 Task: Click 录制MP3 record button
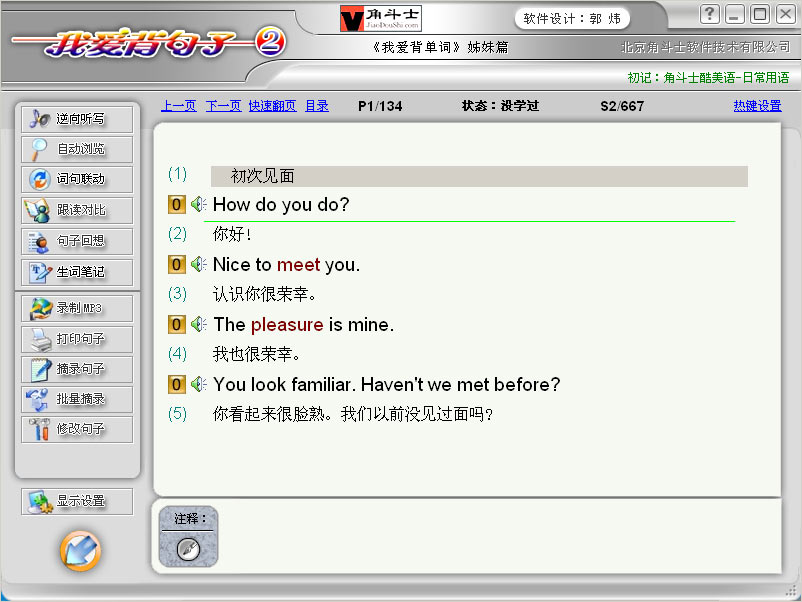click(77, 308)
